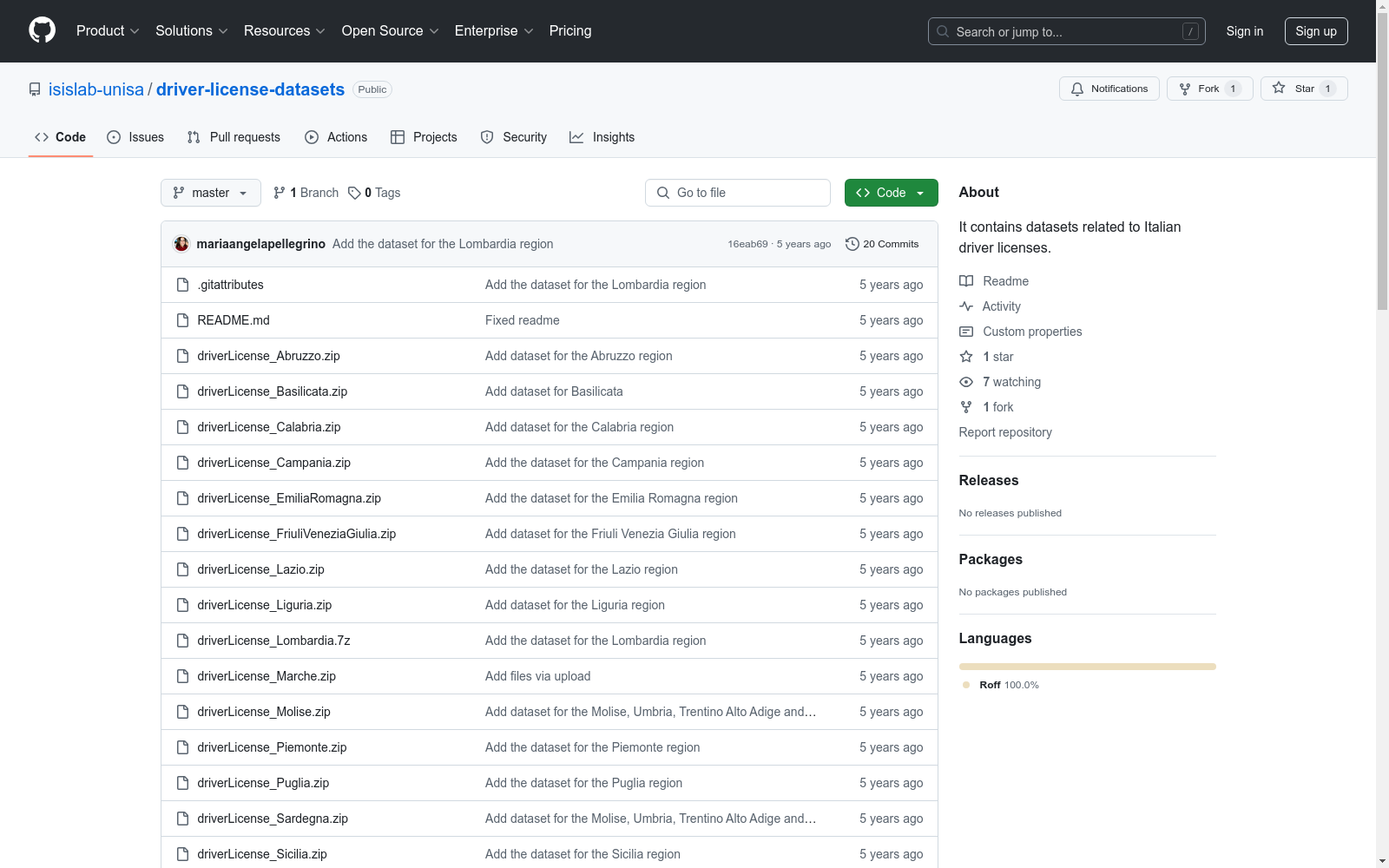This screenshot has height=868, width=1389.
Task: Click the 0 Tags link
Action: coord(374,193)
